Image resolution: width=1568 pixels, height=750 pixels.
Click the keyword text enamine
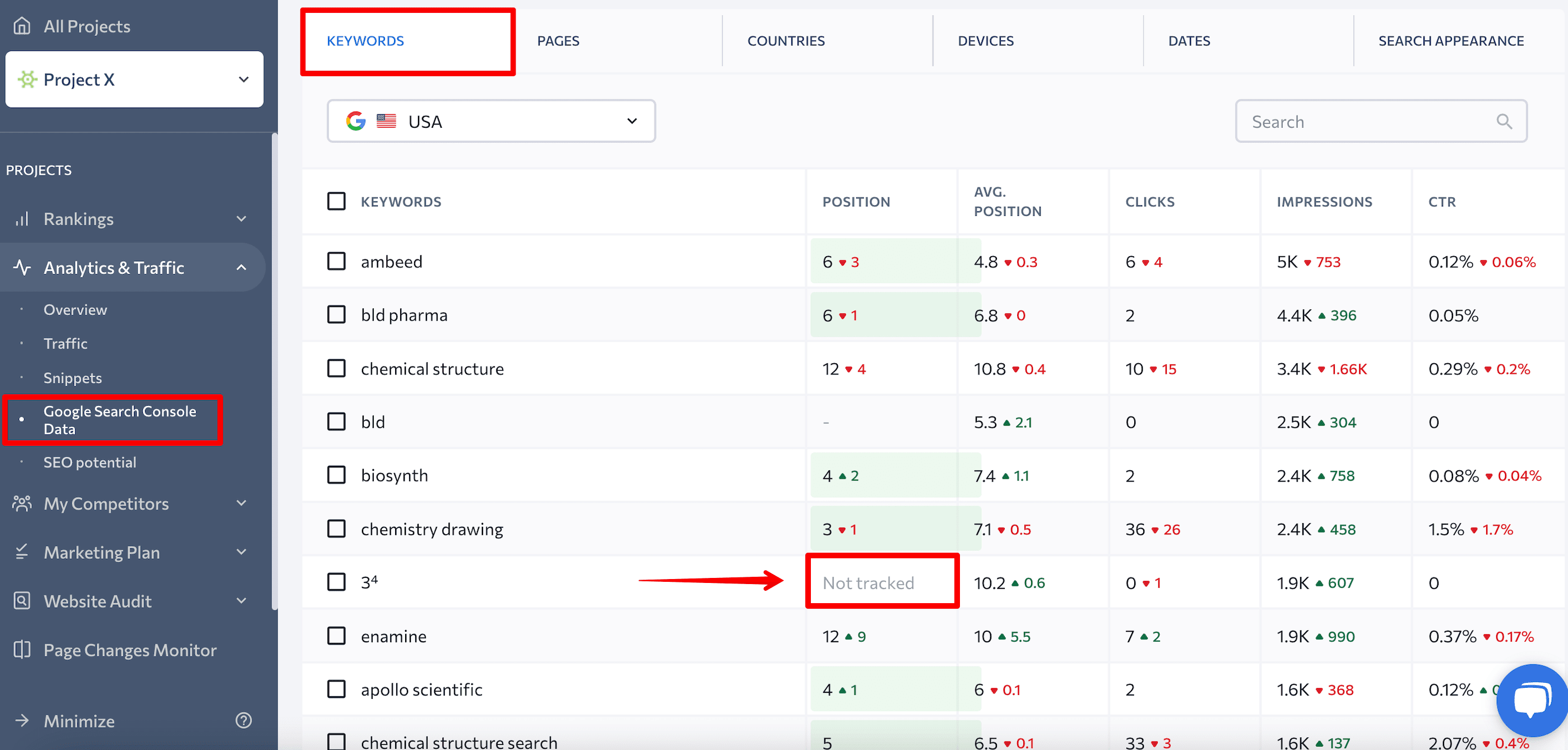pyautogui.click(x=393, y=636)
